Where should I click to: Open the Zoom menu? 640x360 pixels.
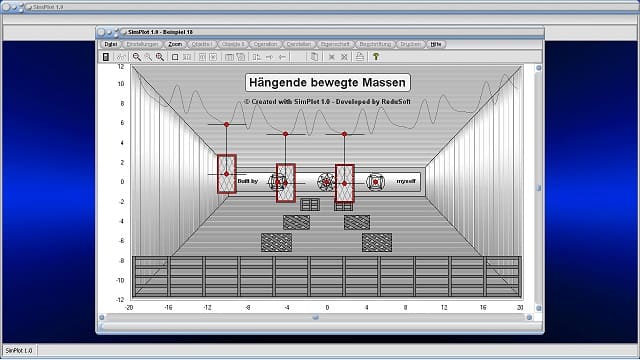tap(175, 44)
